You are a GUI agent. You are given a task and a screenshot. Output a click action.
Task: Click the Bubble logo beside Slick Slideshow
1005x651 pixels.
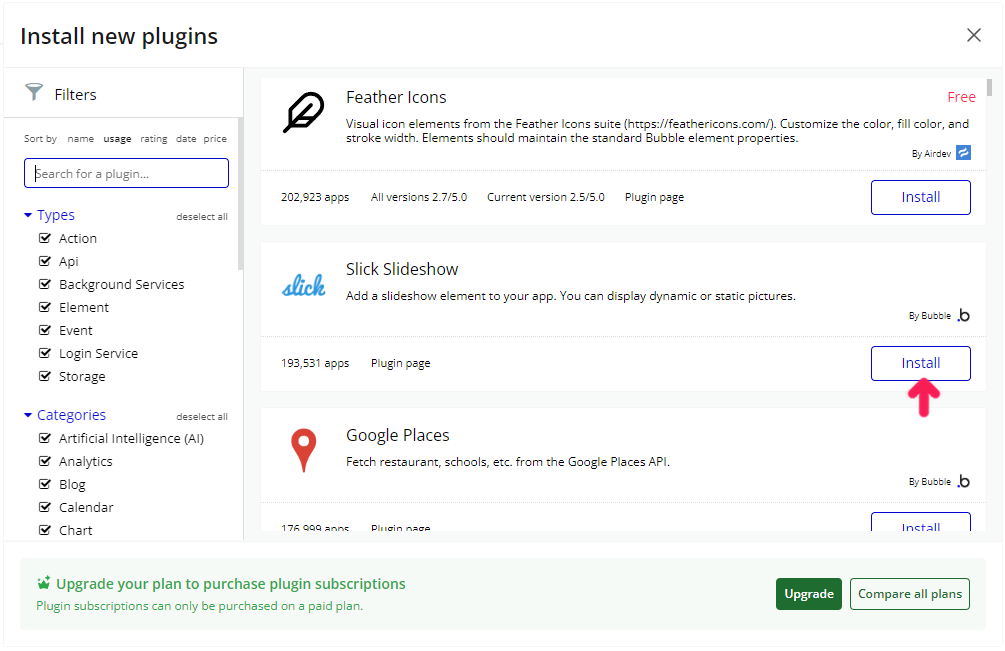click(963, 315)
